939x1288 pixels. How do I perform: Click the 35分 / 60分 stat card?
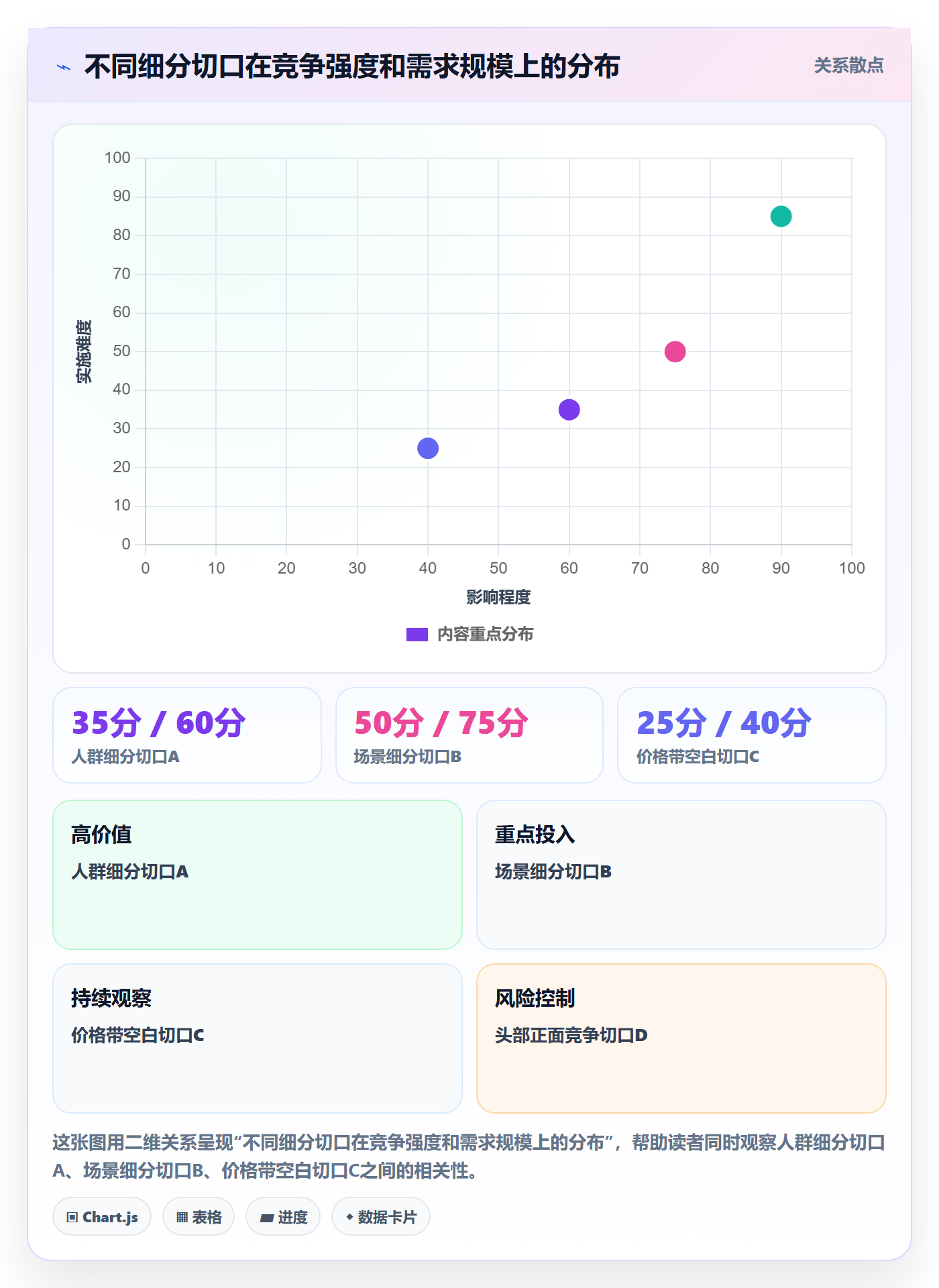coord(187,735)
